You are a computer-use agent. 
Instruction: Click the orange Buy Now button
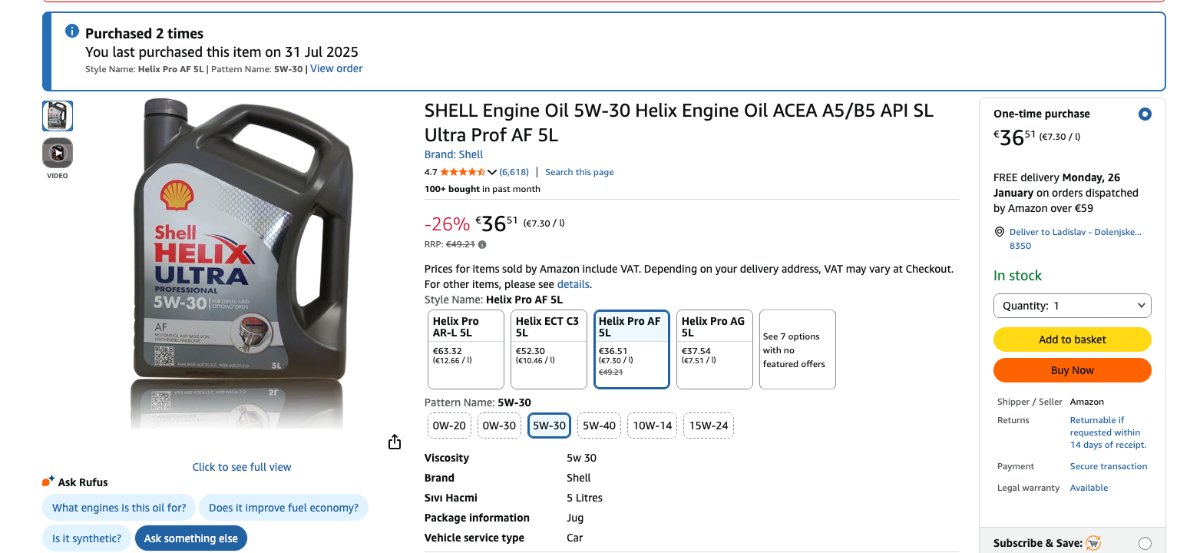pyautogui.click(x=1072, y=370)
